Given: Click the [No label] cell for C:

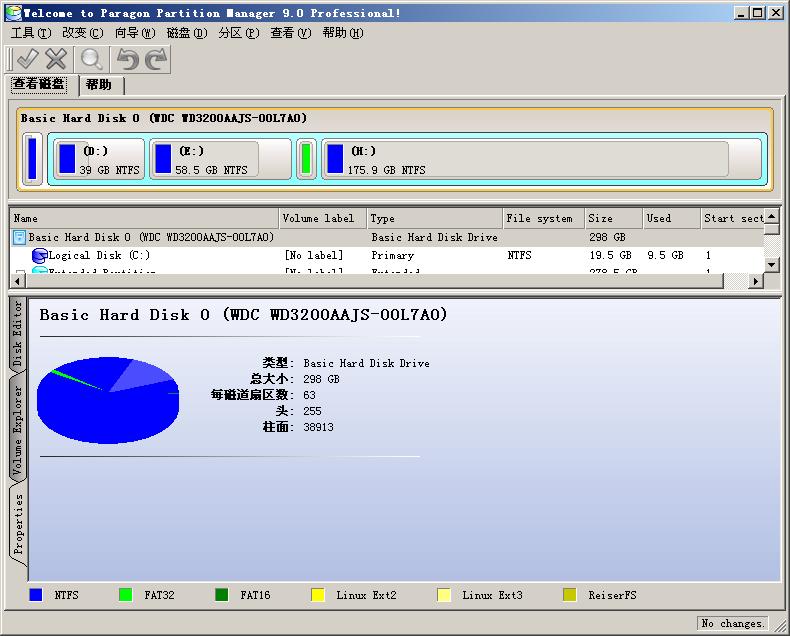Looking at the screenshot, I should 314,256.
